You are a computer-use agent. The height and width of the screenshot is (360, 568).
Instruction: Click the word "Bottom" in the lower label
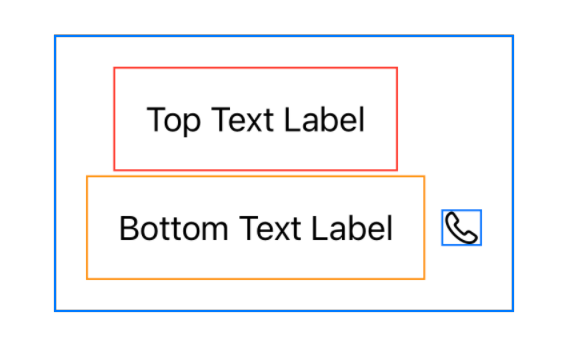[174, 228]
